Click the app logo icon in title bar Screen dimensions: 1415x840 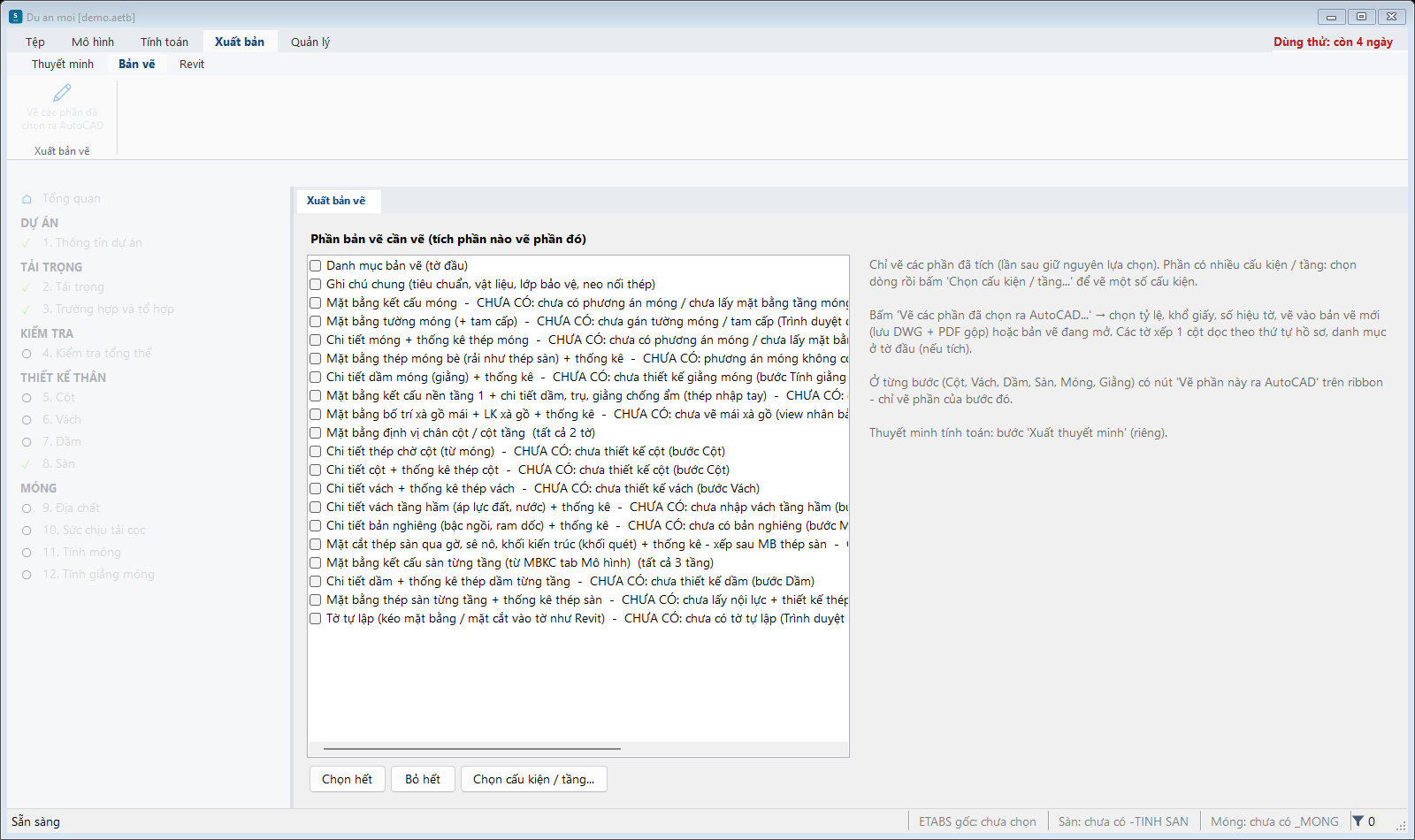pyautogui.click(x=15, y=17)
